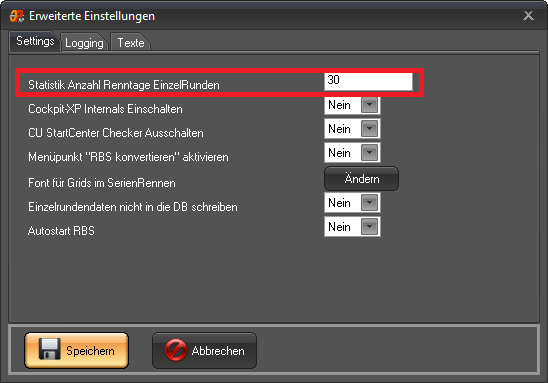This screenshot has width=548, height=383.
Task: Select the Settings tab
Action: (x=35, y=41)
